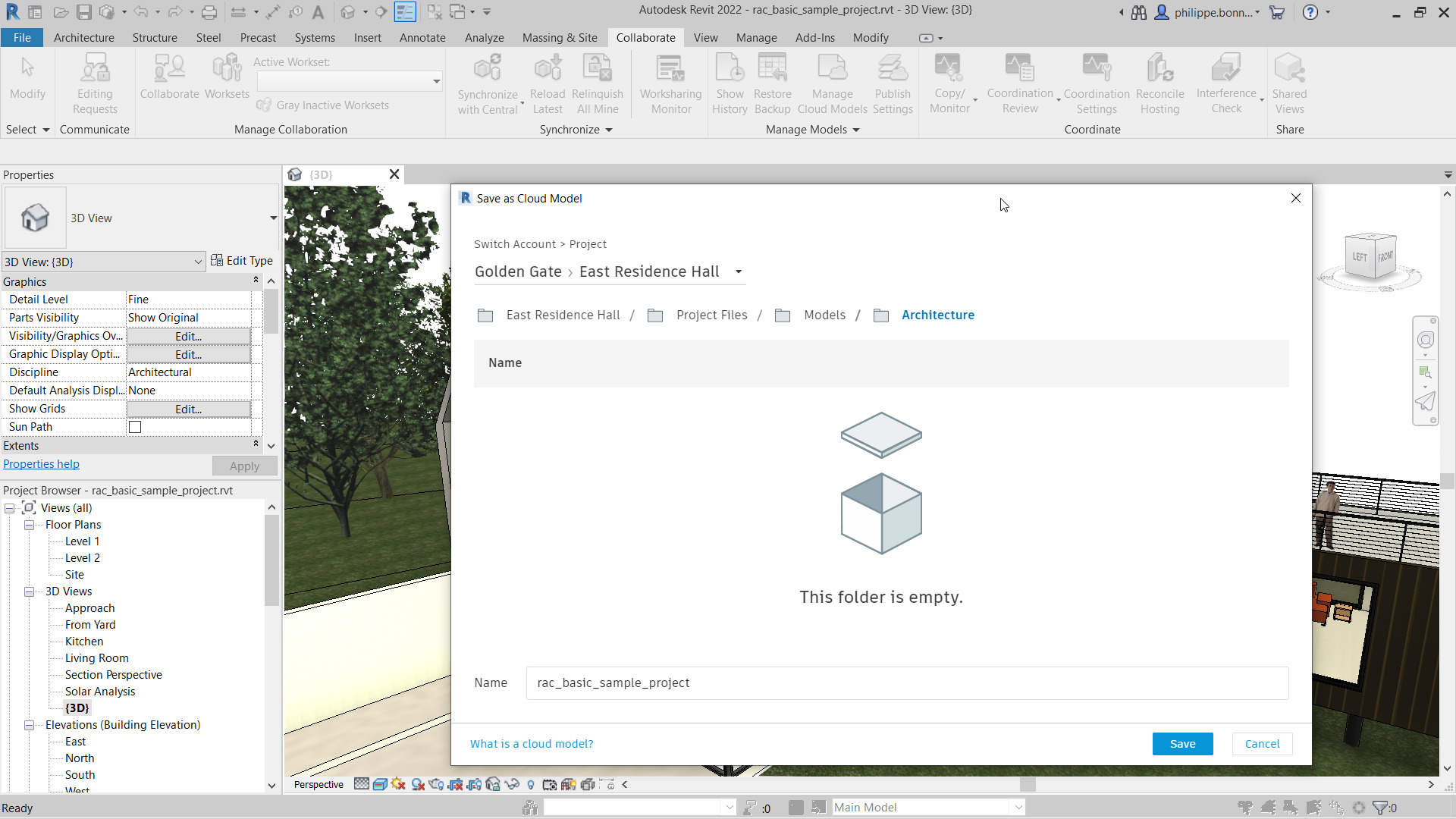The height and width of the screenshot is (819, 1456).
Task: Open the Structure ribbon tab
Action: pyautogui.click(x=155, y=38)
